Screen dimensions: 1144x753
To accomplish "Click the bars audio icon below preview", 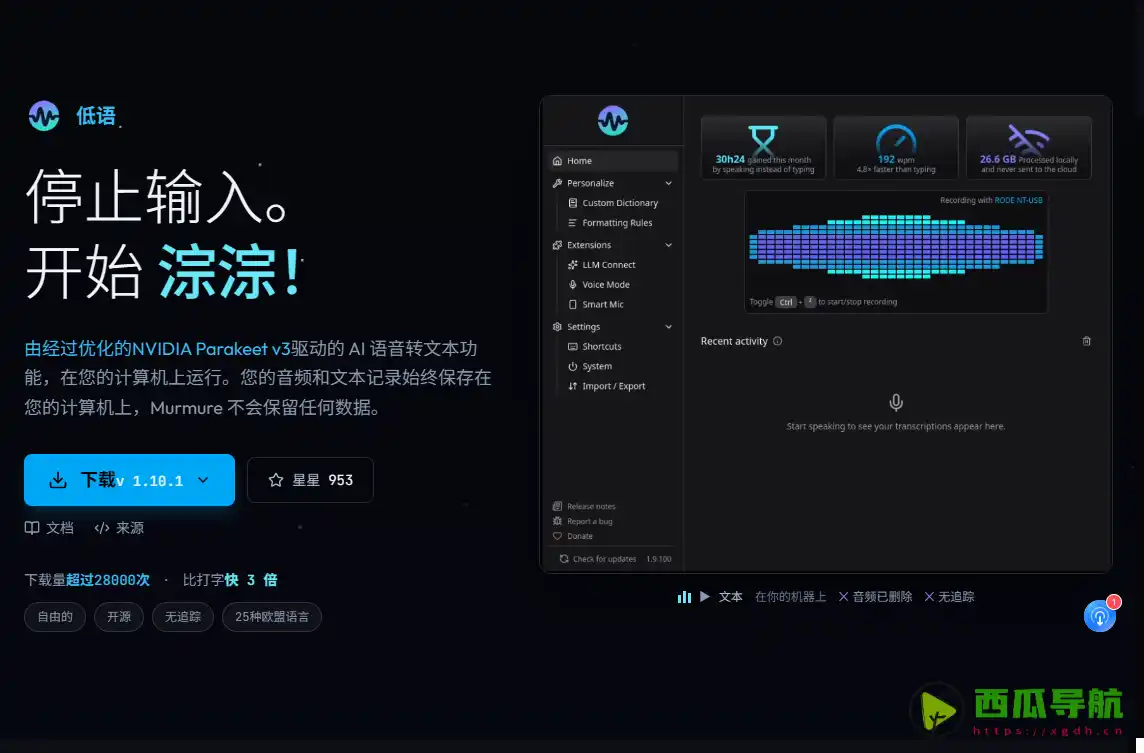I will (684, 597).
